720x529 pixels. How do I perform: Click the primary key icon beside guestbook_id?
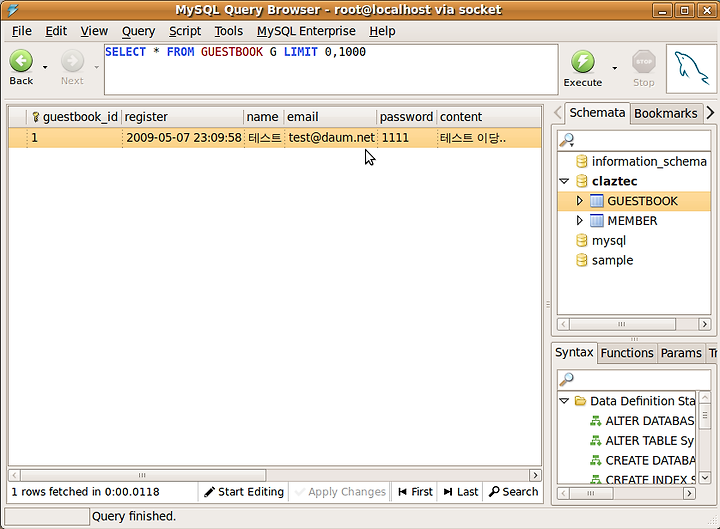(35, 117)
